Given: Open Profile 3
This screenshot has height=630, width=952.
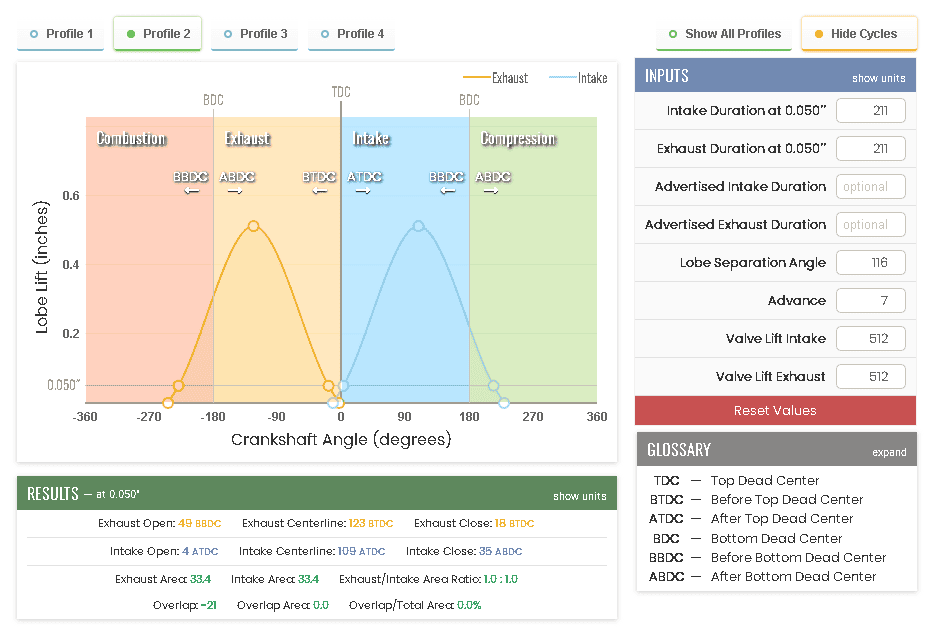Looking at the screenshot, I should [254, 34].
